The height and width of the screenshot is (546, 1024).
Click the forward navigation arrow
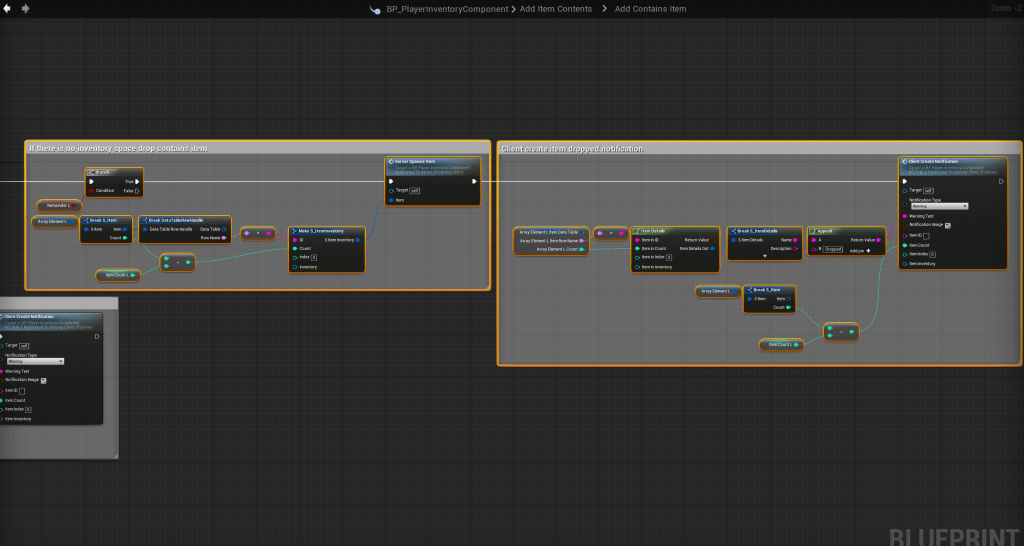(25, 8)
